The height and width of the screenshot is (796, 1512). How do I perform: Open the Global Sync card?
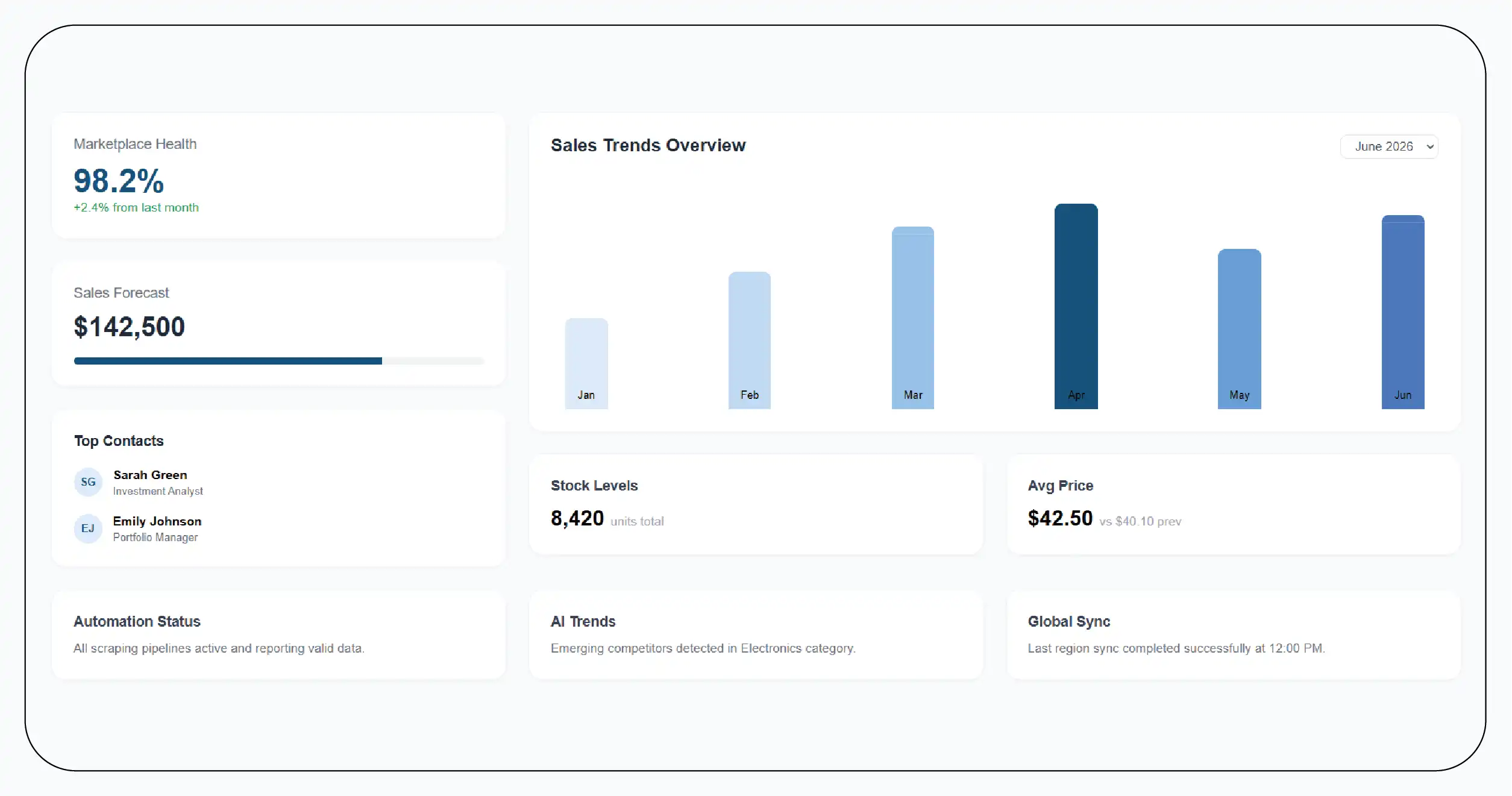[1234, 635]
